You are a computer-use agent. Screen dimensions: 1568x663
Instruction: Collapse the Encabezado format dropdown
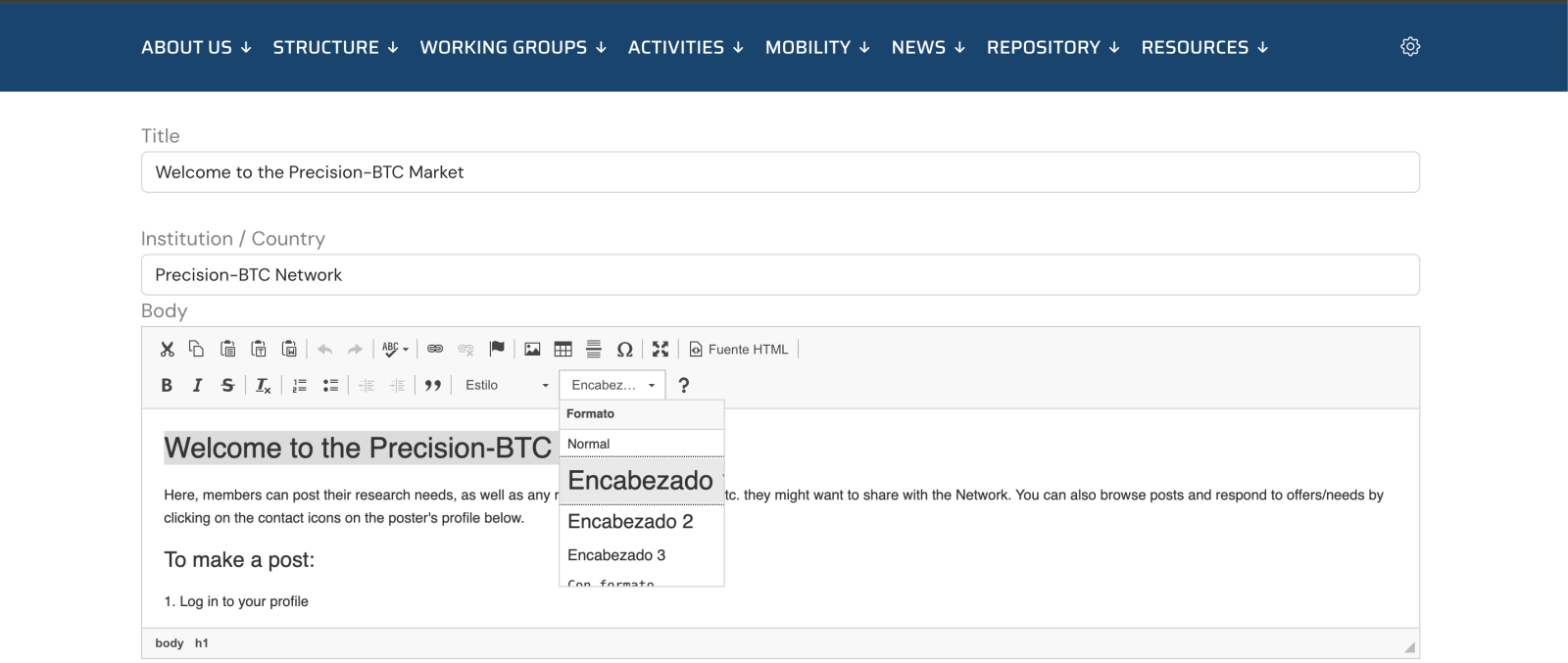point(612,386)
